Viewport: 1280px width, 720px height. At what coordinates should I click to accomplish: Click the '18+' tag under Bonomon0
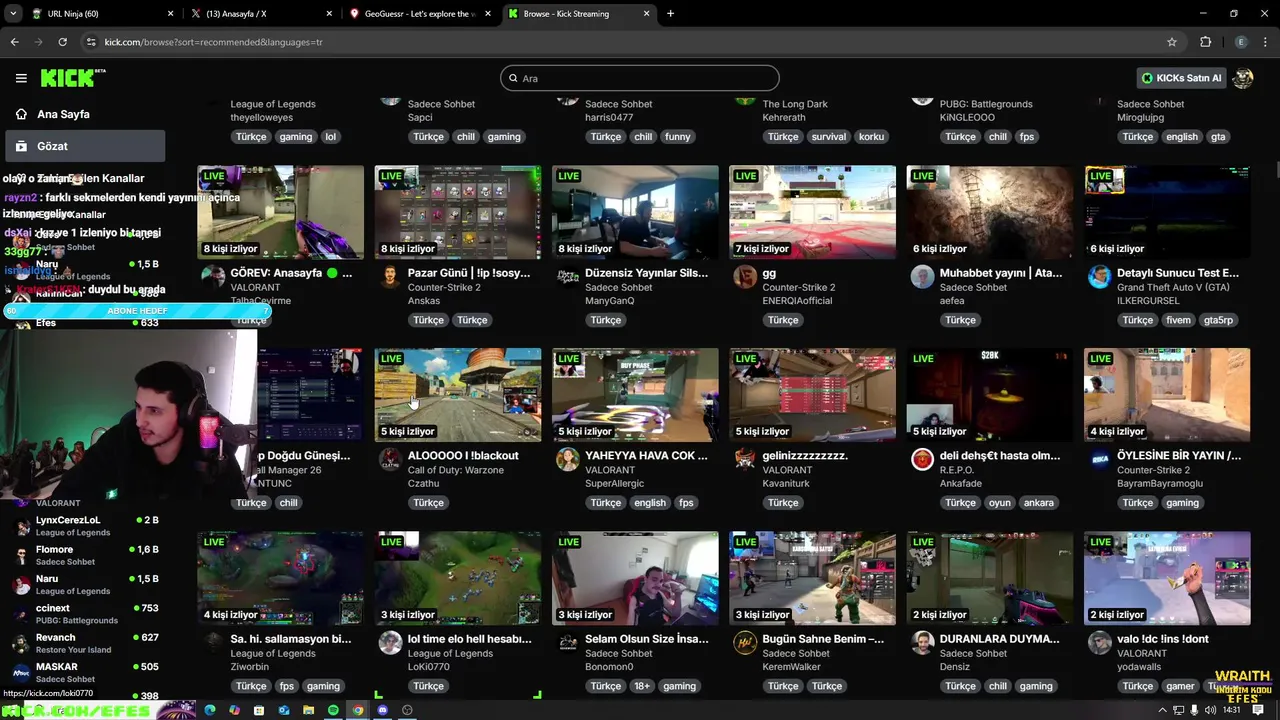640,686
